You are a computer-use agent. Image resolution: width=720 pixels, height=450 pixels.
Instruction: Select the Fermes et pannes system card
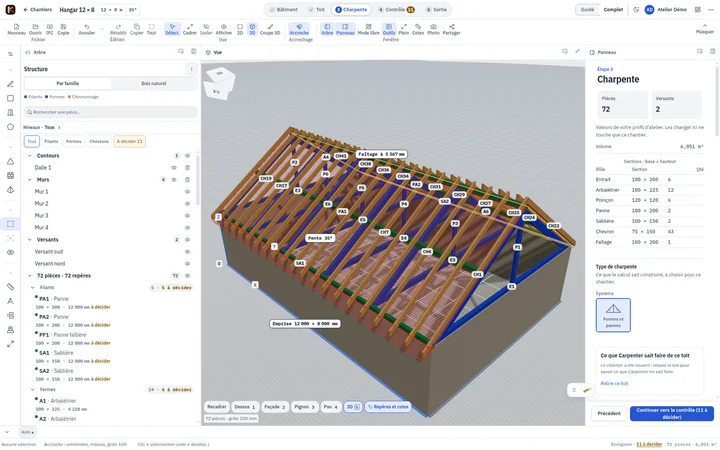pos(613,315)
